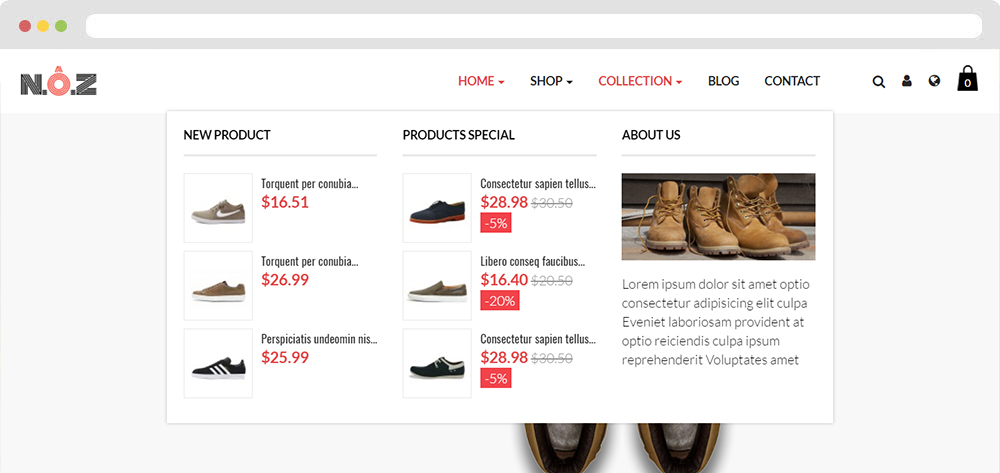Open the Libero conseq faucibus product link

click(x=533, y=261)
